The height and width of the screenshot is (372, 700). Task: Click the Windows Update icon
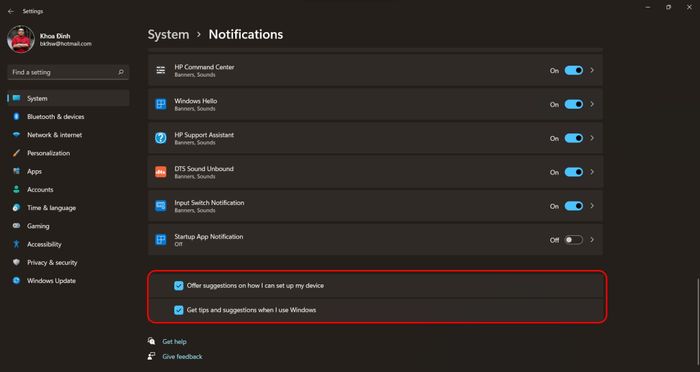pyautogui.click(x=17, y=281)
